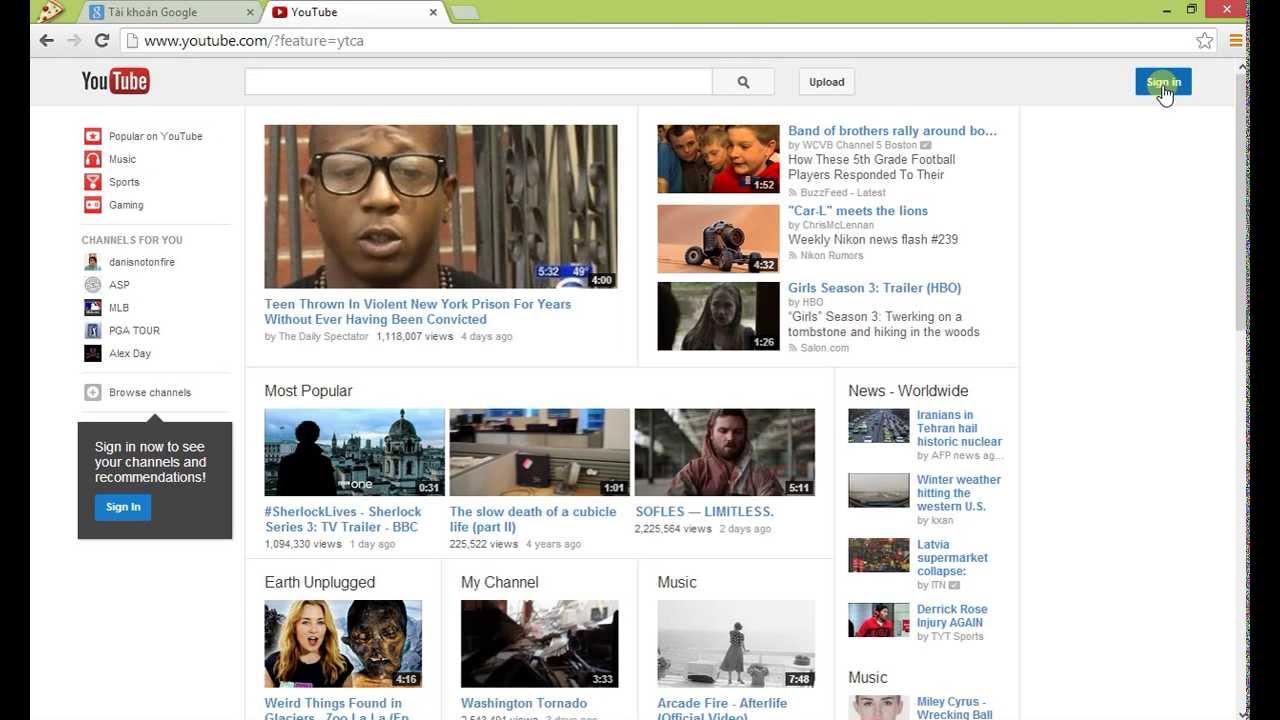Open the Sports sidebar category
1280x720 pixels.
[124, 182]
